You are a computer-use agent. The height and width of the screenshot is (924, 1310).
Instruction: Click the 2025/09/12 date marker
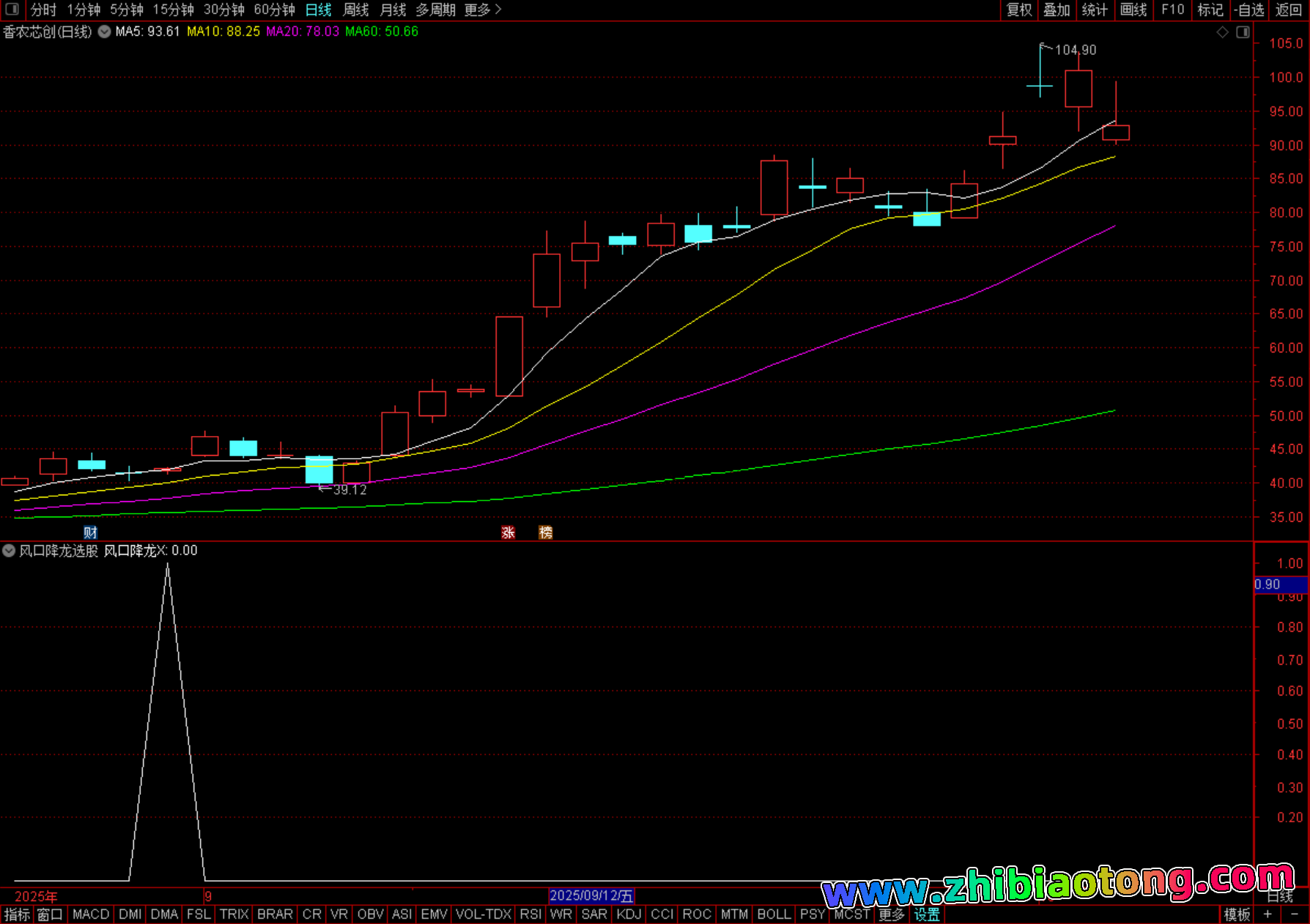pyautogui.click(x=591, y=895)
